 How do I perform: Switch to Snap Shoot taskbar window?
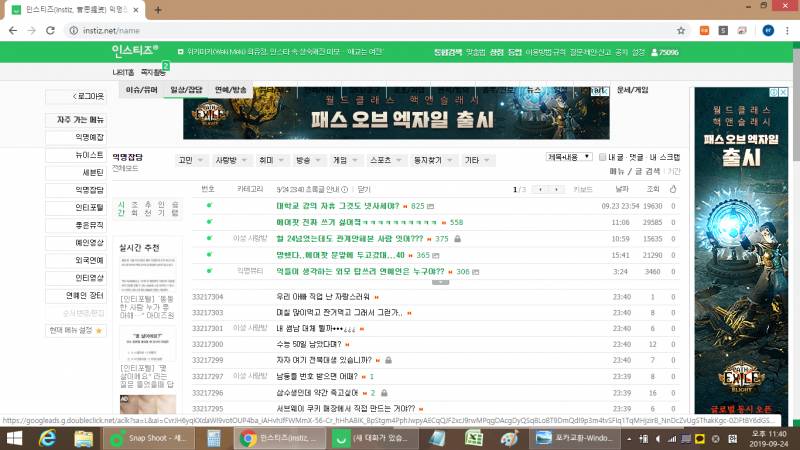click(x=148, y=438)
